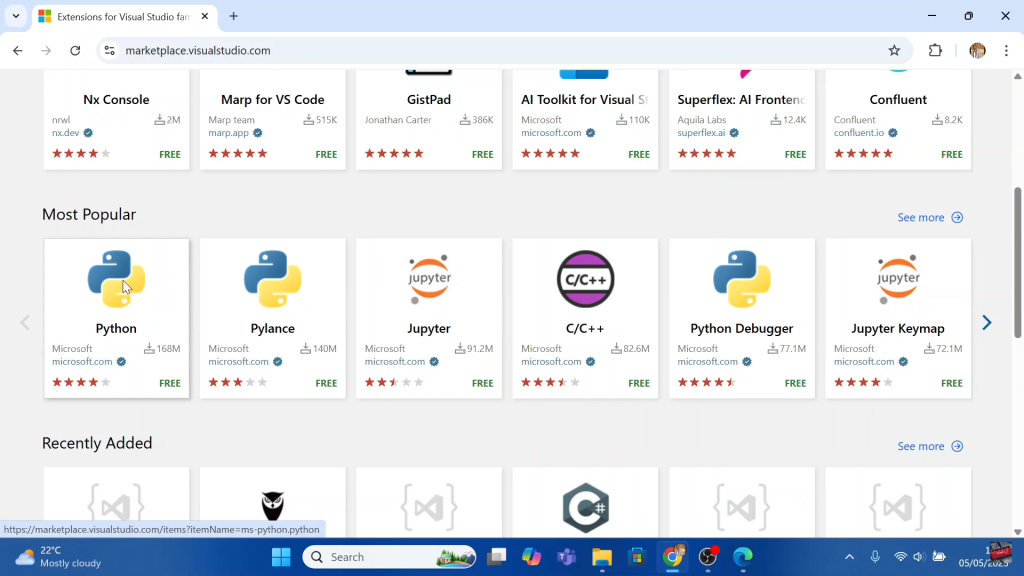
Task: Open Microsoft Teams from the taskbar
Action: click(566, 557)
